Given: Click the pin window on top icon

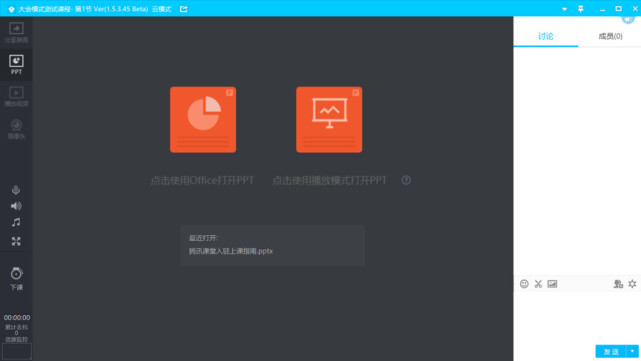Looking at the screenshot, I should (x=581, y=9).
